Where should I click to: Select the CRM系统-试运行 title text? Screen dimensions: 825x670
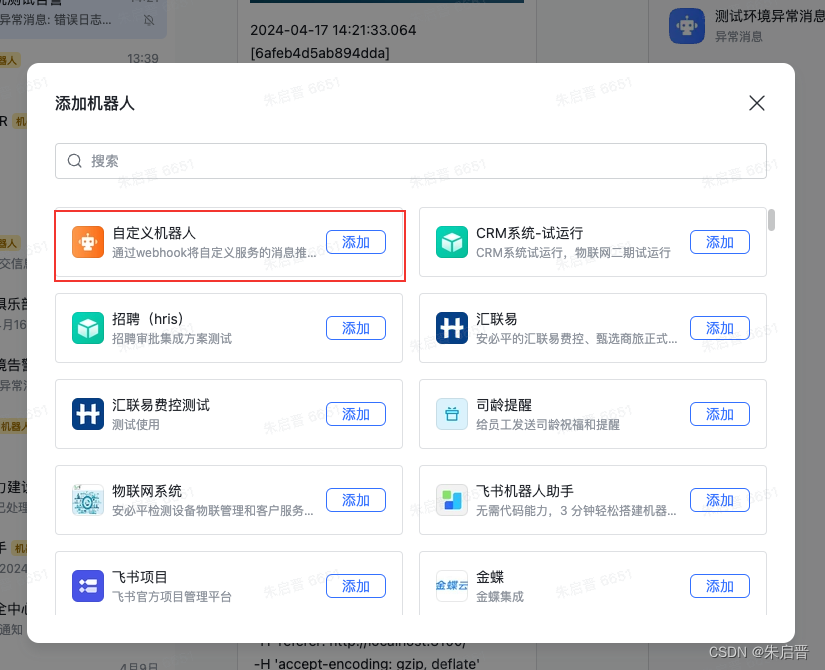click(x=529, y=233)
